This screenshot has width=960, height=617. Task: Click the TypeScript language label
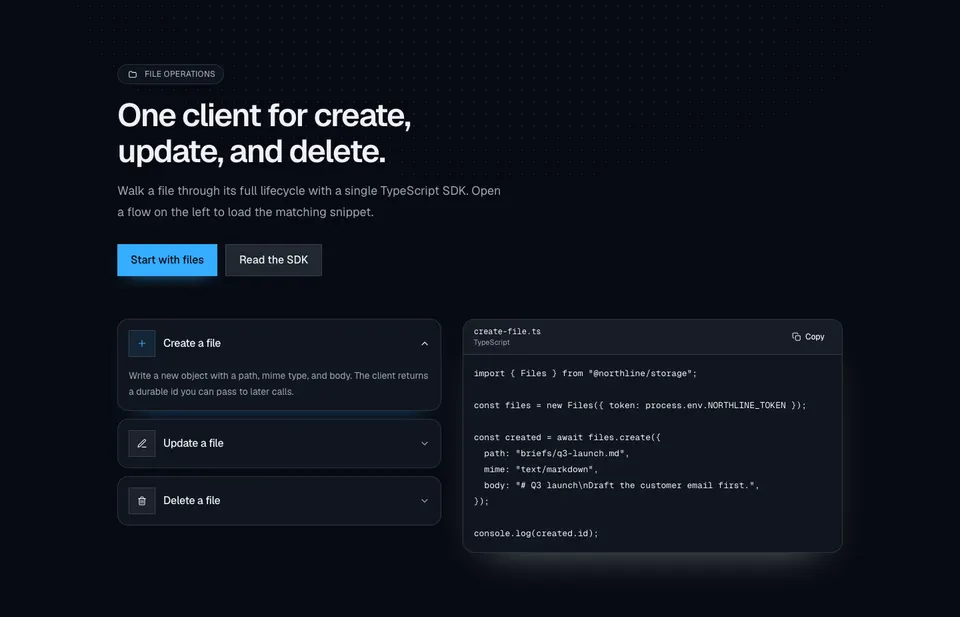(491, 343)
